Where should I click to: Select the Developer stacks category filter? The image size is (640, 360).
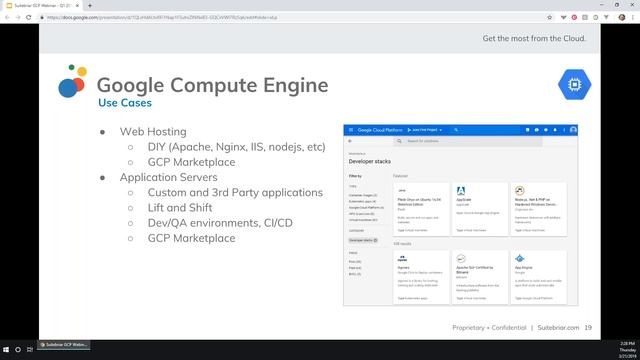click(x=363, y=240)
